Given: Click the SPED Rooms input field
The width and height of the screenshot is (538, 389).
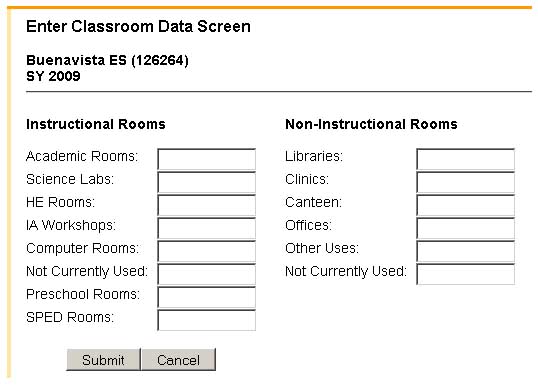Looking at the screenshot, I should click(x=207, y=320).
